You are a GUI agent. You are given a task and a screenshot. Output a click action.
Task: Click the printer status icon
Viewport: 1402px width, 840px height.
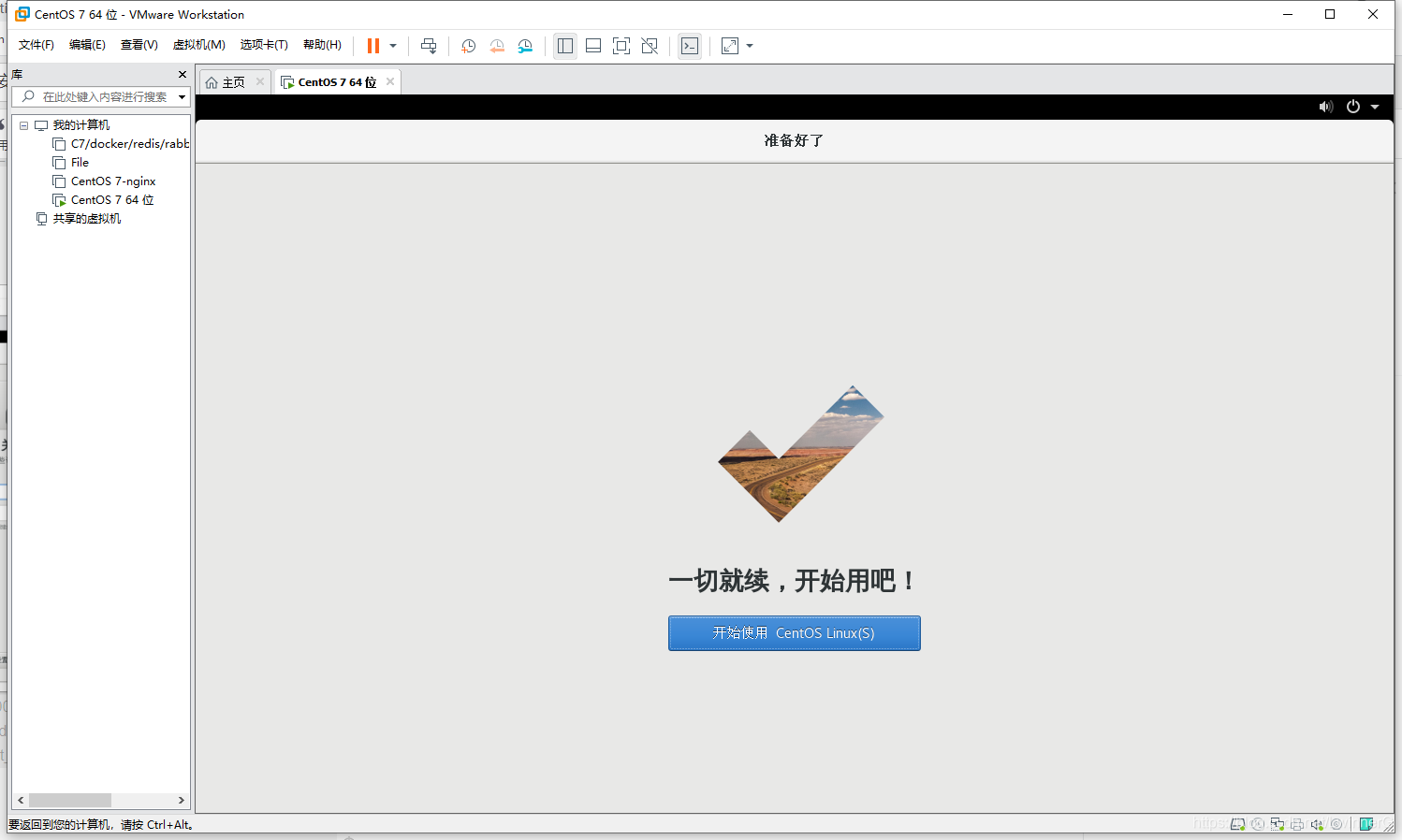(1297, 824)
